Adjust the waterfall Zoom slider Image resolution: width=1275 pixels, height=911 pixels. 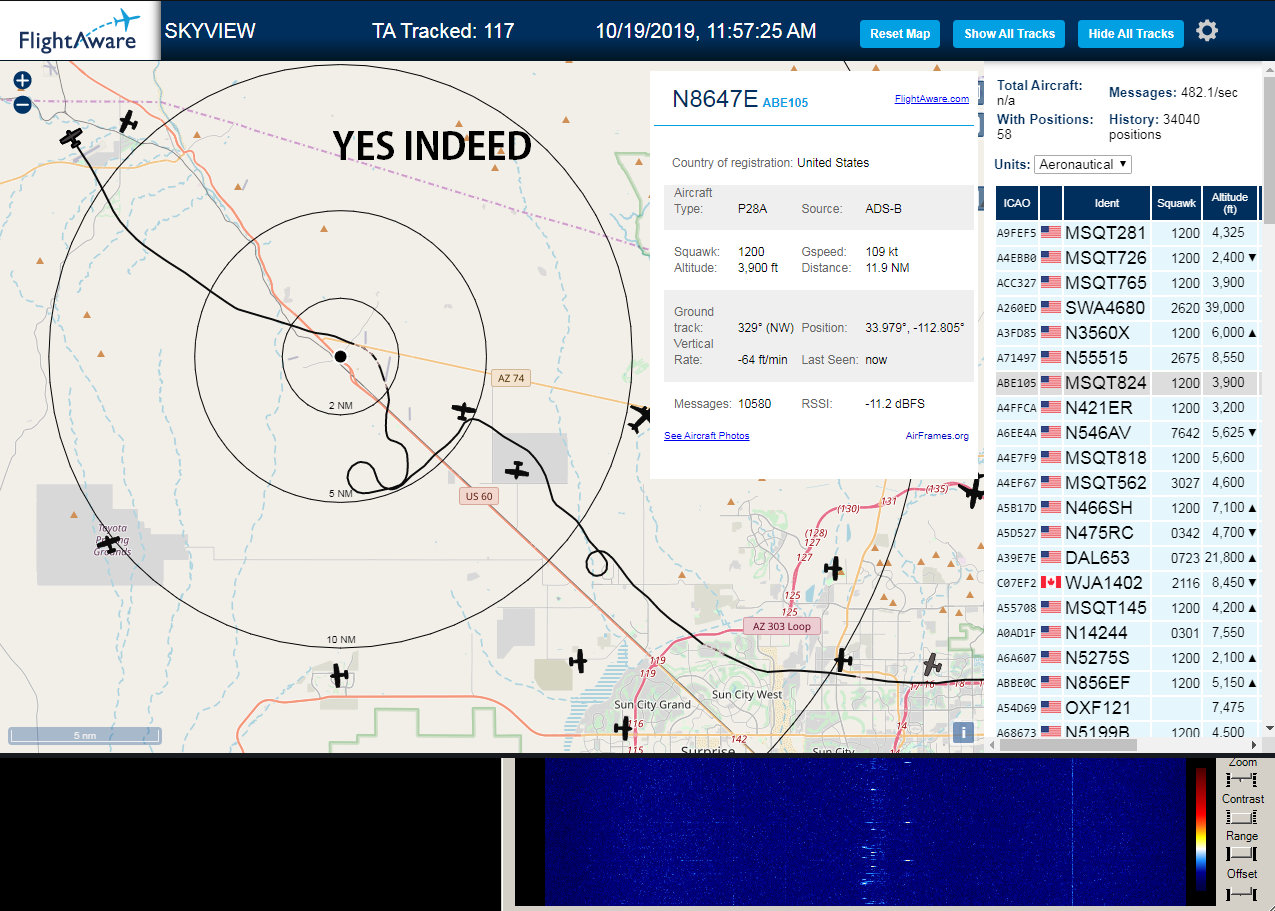1241,779
